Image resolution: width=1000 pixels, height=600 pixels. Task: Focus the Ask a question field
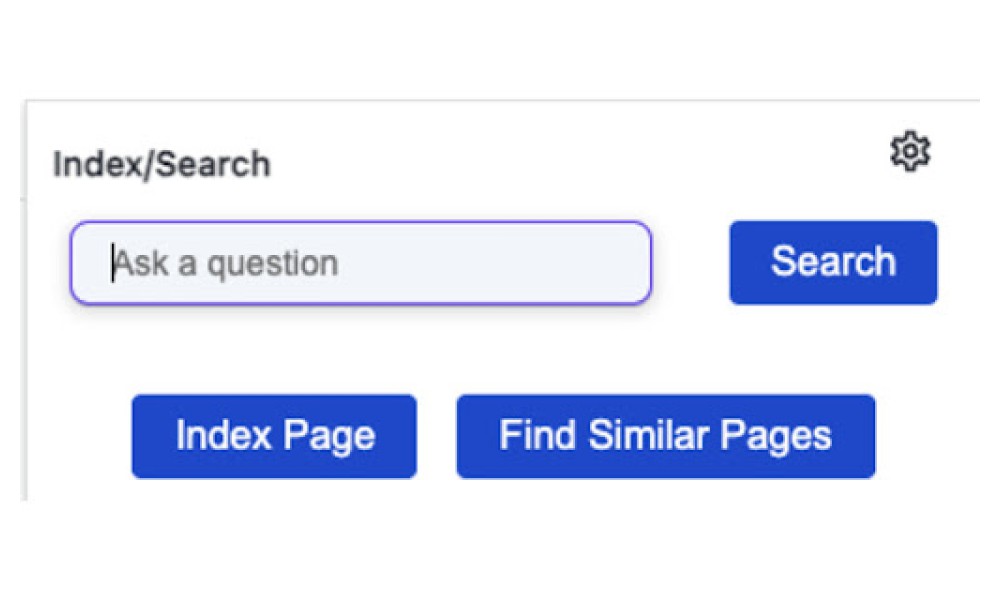361,263
